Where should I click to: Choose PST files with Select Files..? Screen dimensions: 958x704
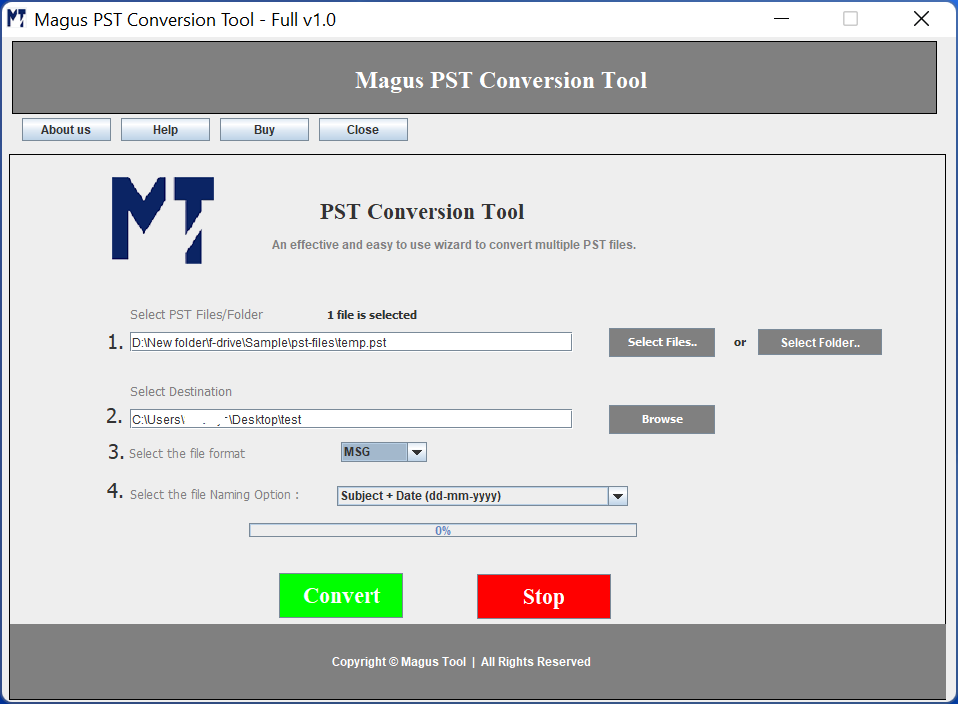662,342
